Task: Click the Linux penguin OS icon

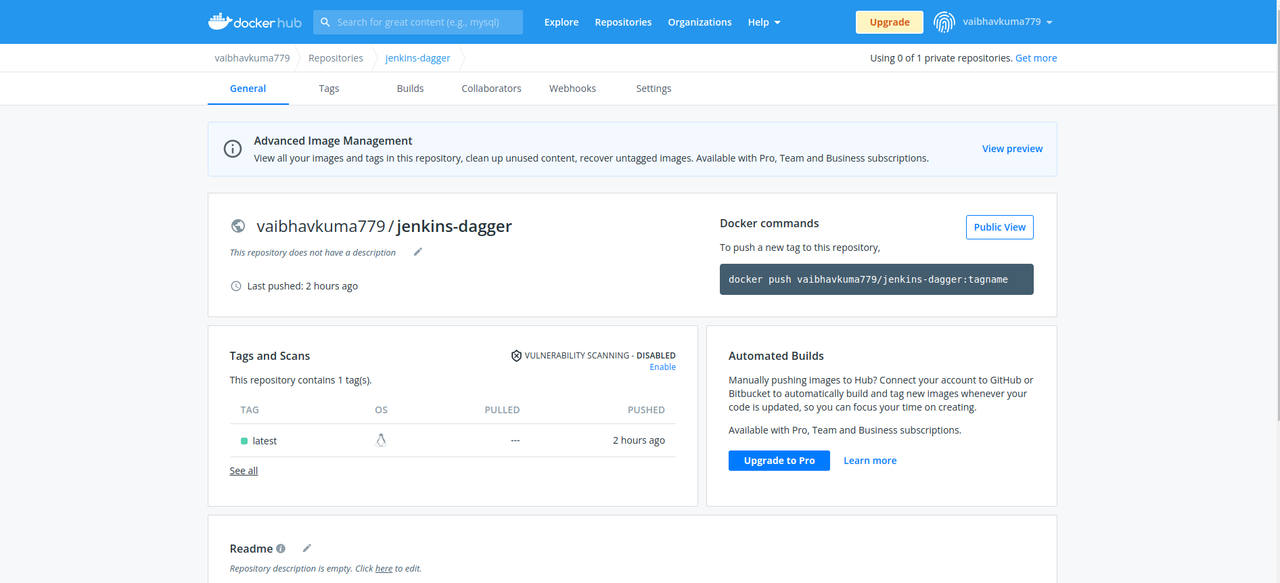Action: click(x=381, y=440)
